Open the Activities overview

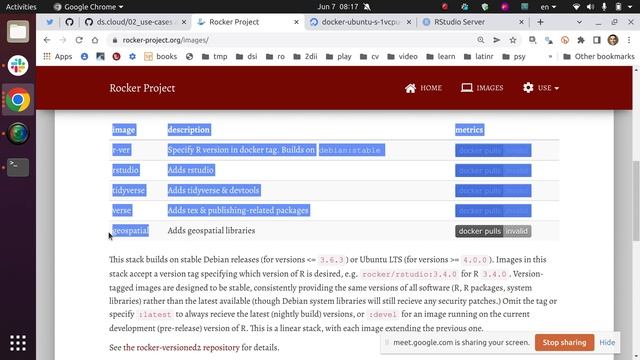coord(21,7)
